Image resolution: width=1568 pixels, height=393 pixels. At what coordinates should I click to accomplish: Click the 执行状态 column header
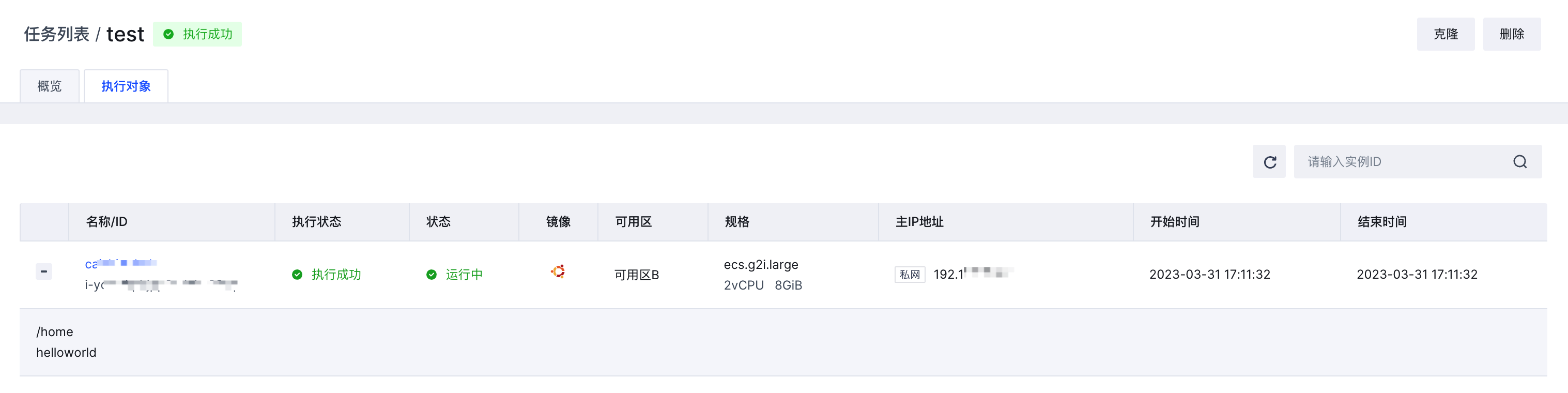(x=316, y=222)
